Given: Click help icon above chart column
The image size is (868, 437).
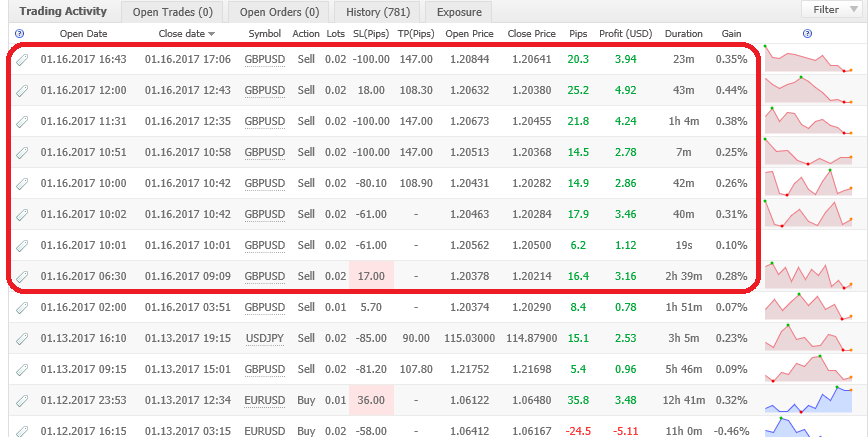Looking at the screenshot, I should coord(807,34).
